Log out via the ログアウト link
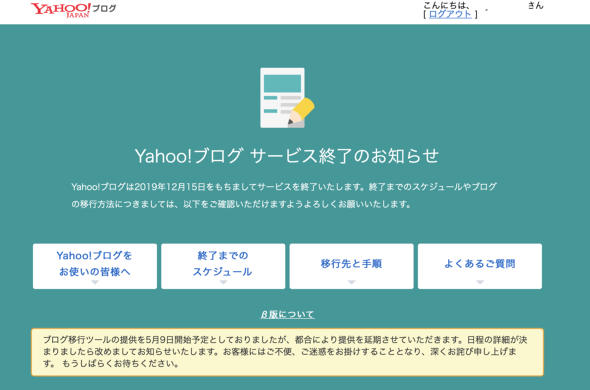 point(450,14)
